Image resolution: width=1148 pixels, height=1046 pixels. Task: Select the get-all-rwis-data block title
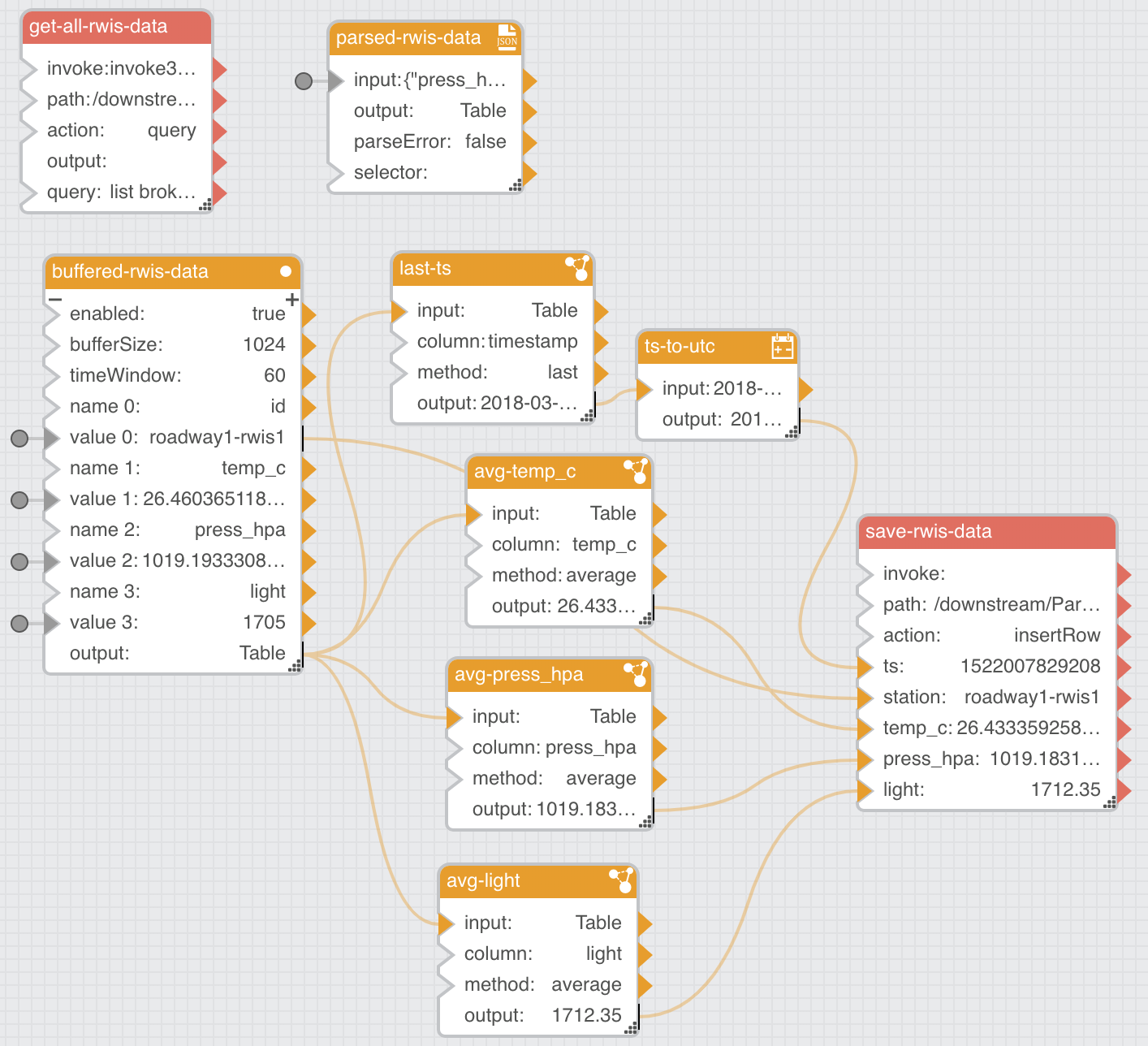pos(98,26)
